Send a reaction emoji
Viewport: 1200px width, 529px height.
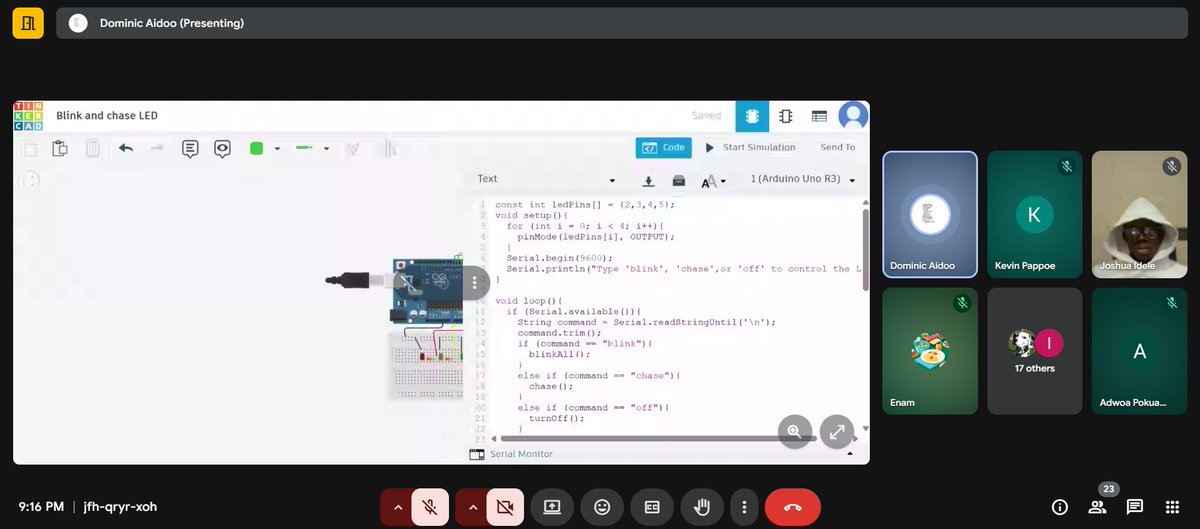[602, 507]
